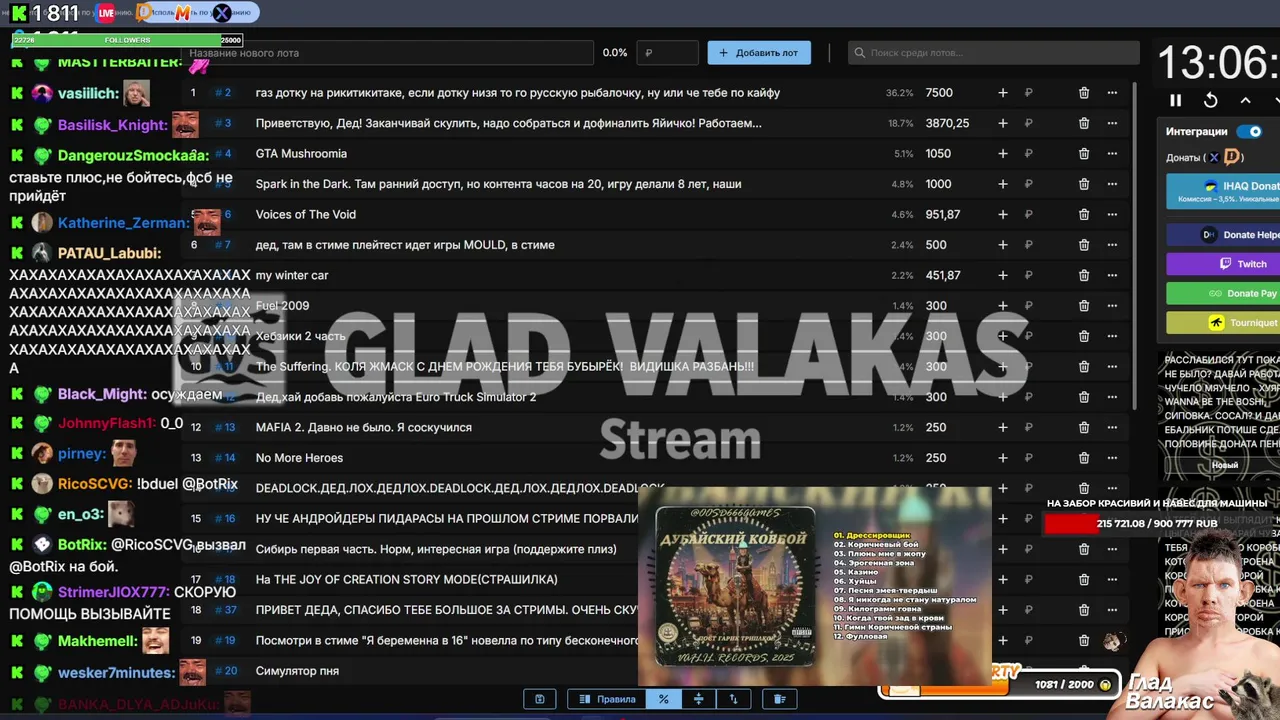
Task: Click the Kick logo icon beside viewer count
Action: pos(18,13)
